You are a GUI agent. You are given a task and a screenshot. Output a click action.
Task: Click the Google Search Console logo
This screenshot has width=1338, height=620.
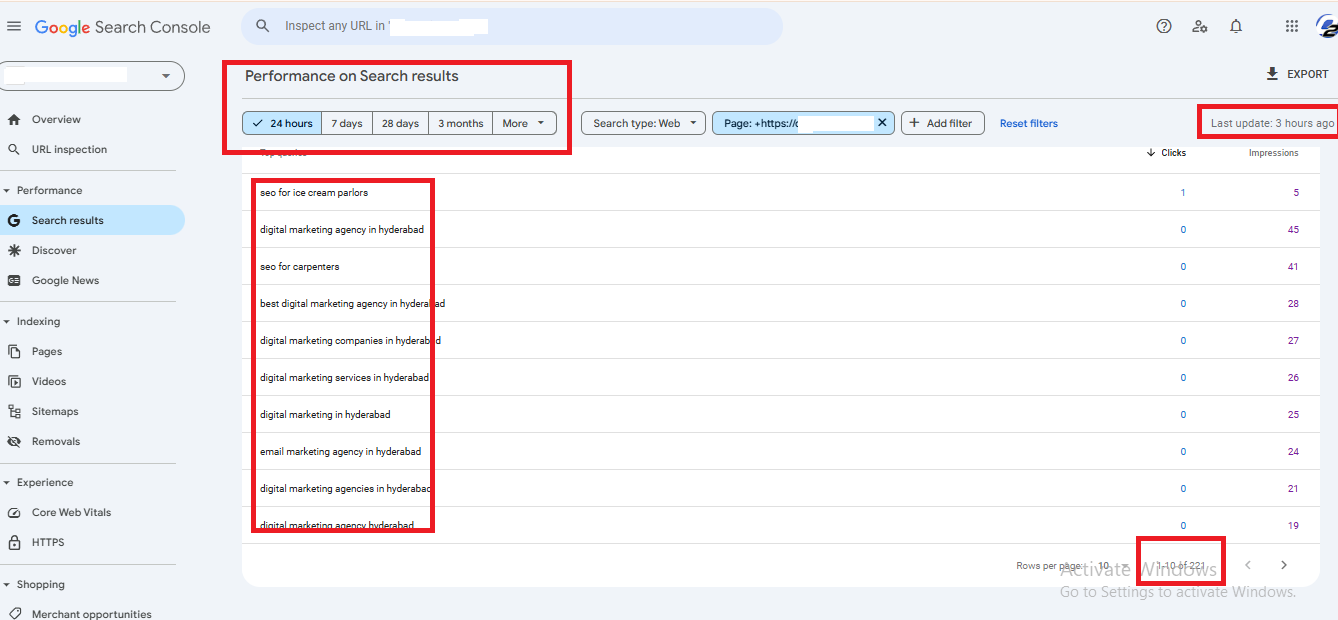pos(123,28)
